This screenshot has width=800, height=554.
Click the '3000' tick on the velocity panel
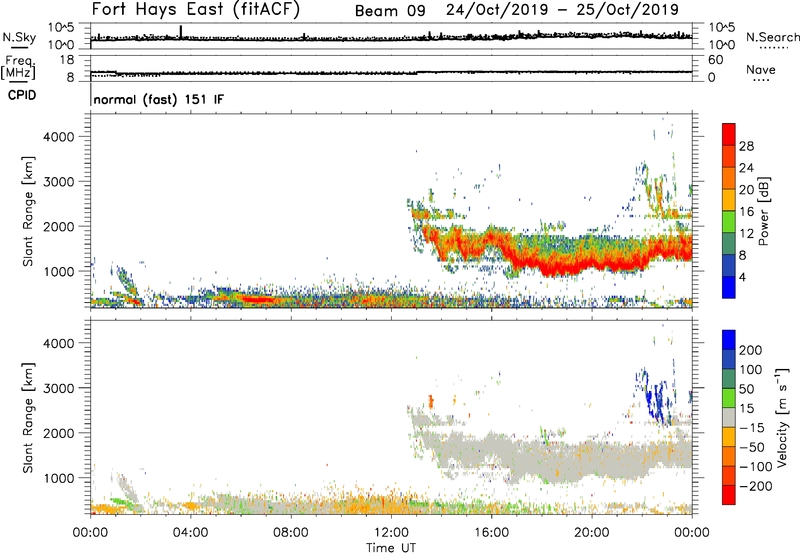[59, 388]
